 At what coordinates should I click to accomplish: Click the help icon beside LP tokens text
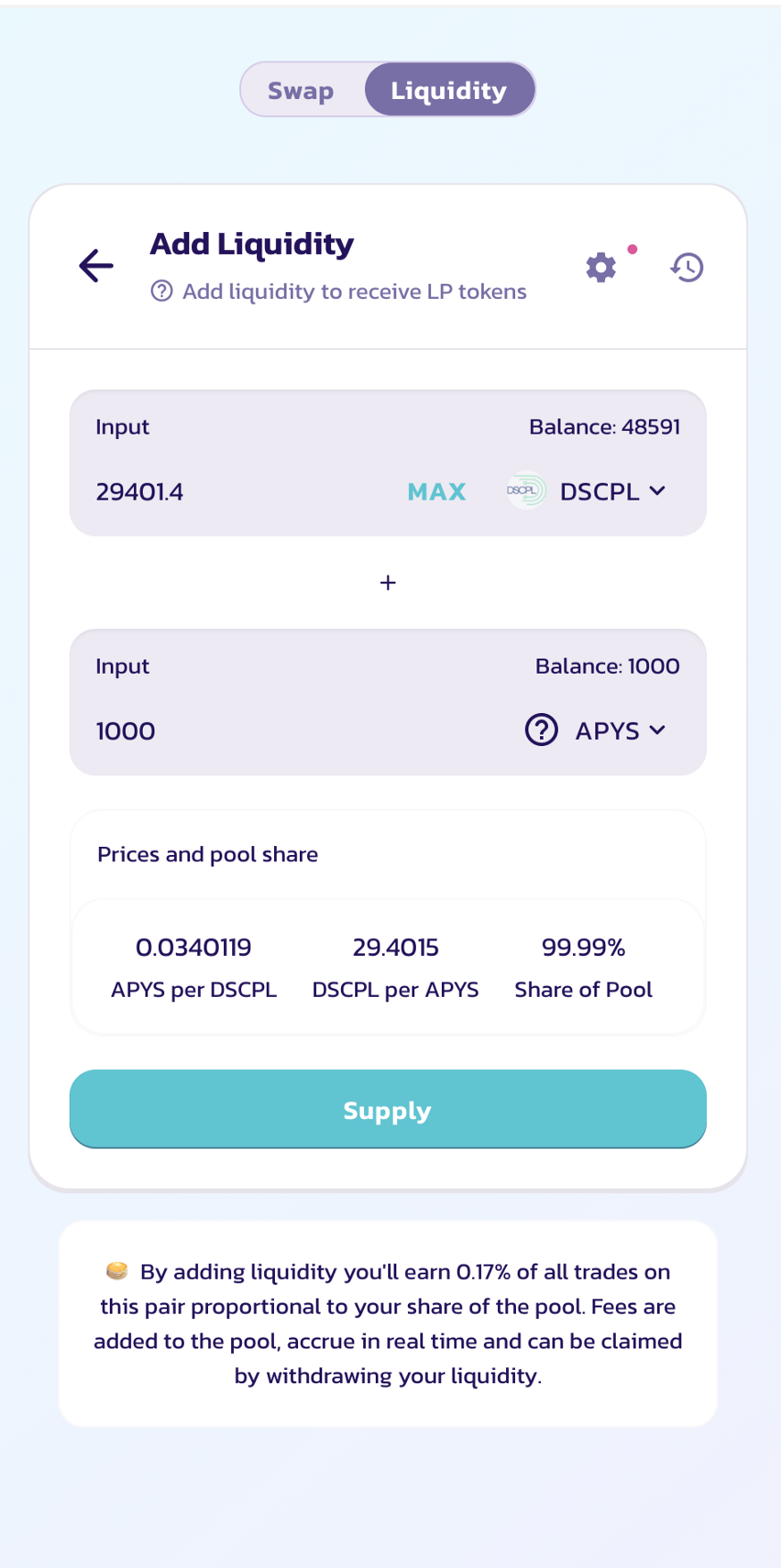pos(162,291)
